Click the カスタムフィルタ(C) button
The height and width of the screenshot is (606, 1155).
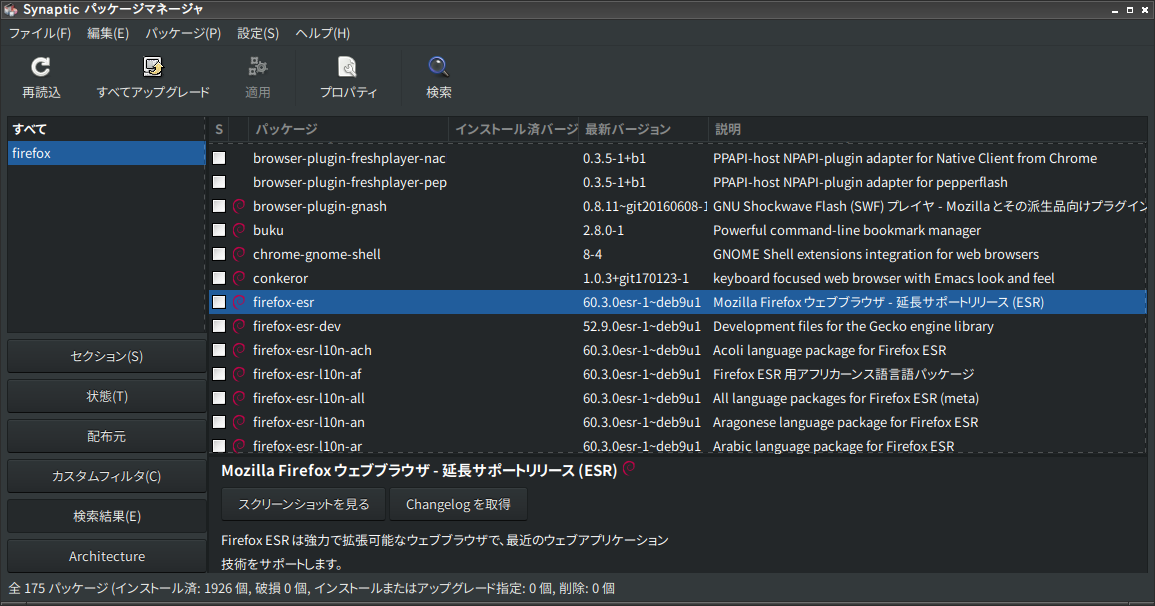click(107, 476)
